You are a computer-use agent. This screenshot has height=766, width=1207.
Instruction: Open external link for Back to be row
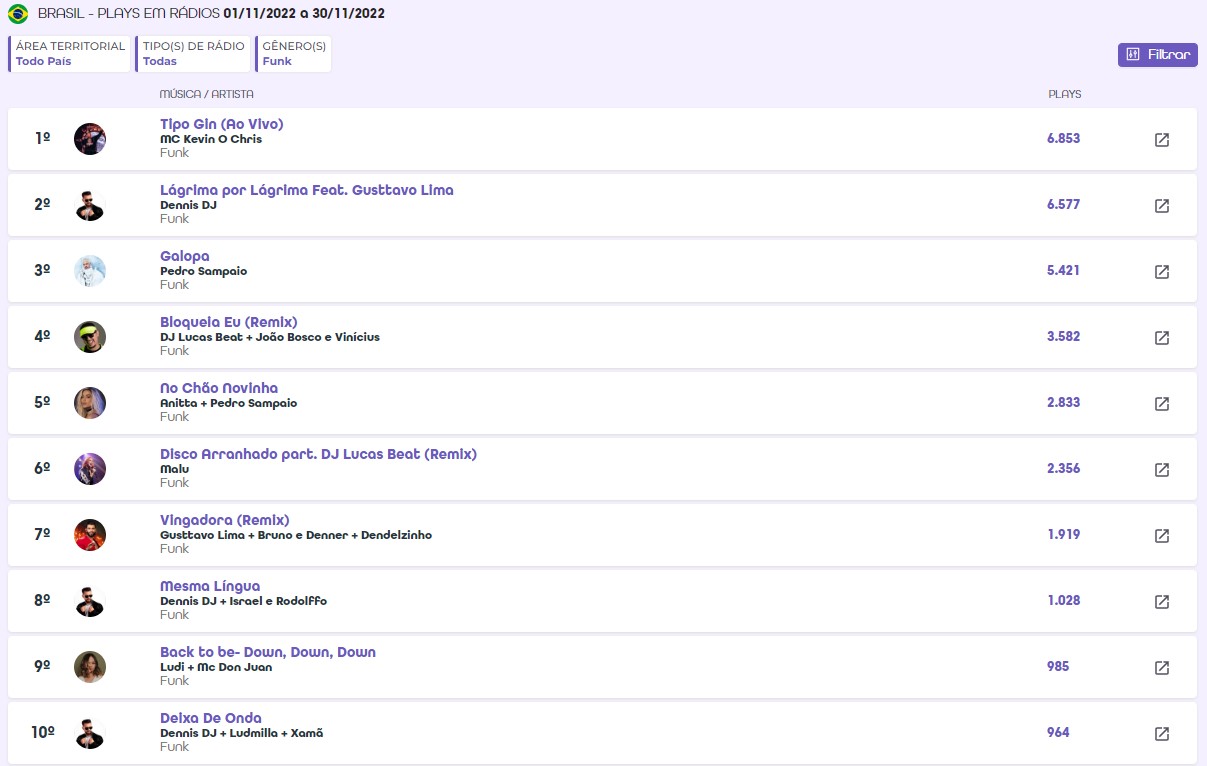(x=1162, y=668)
